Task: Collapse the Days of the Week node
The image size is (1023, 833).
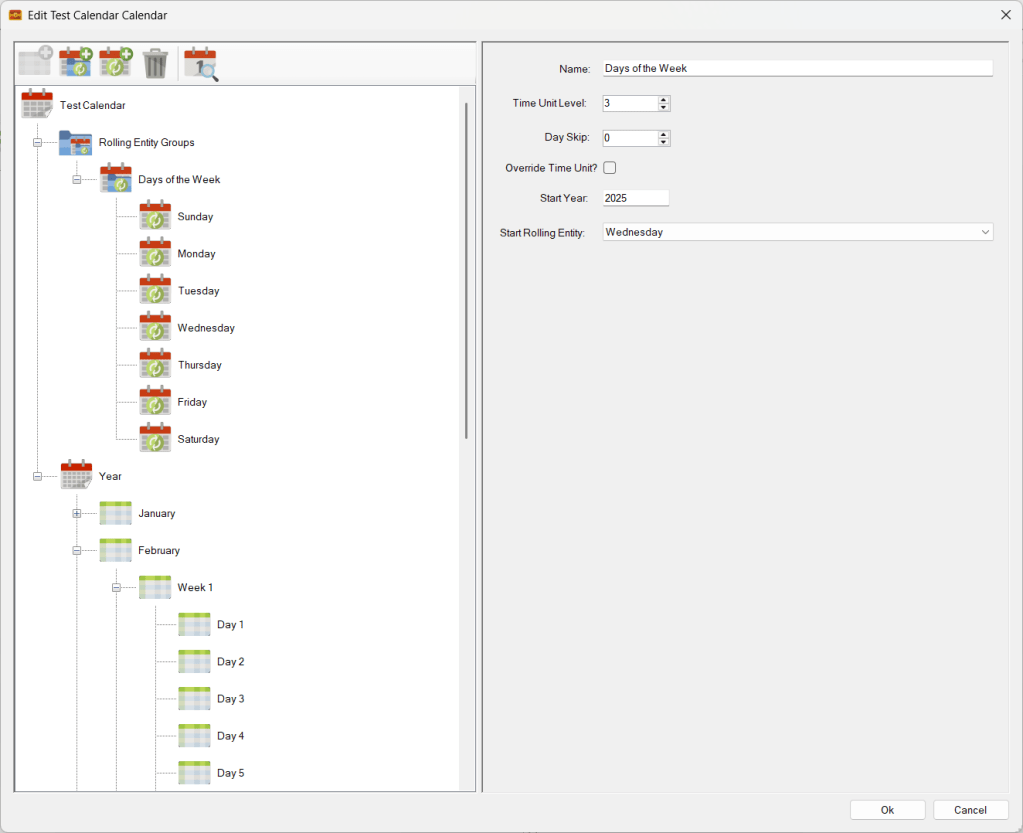Action: (x=77, y=180)
